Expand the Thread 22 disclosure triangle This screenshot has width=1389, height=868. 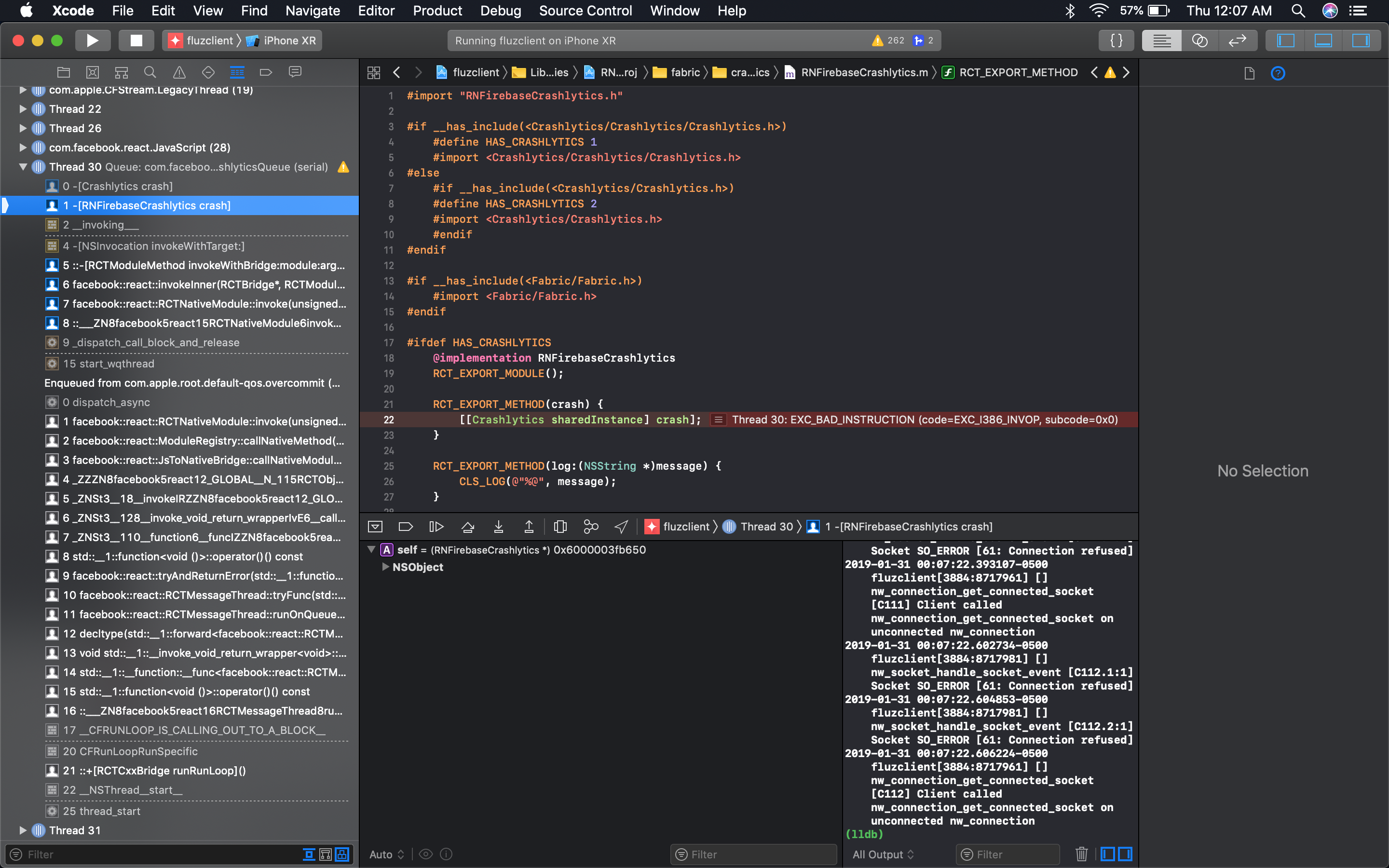(23, 109)
